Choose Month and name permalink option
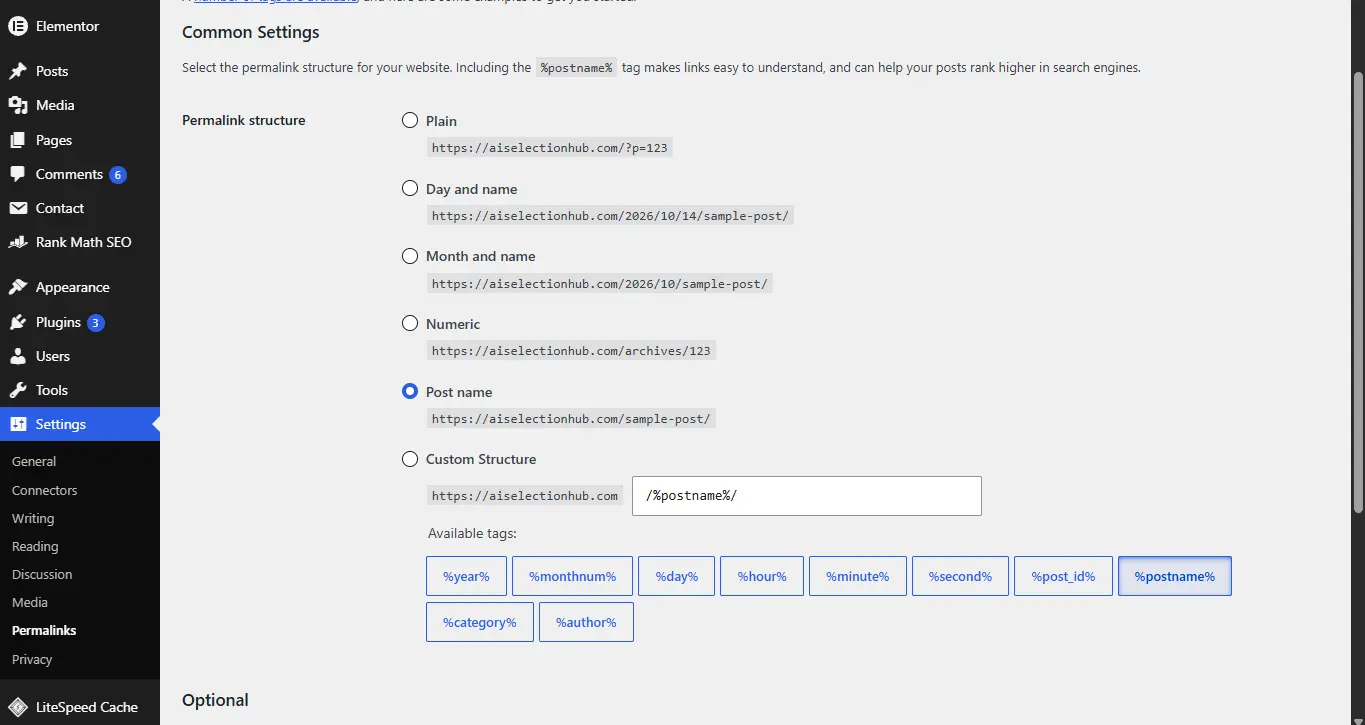The image size is (1365, 725). (410, 256)
